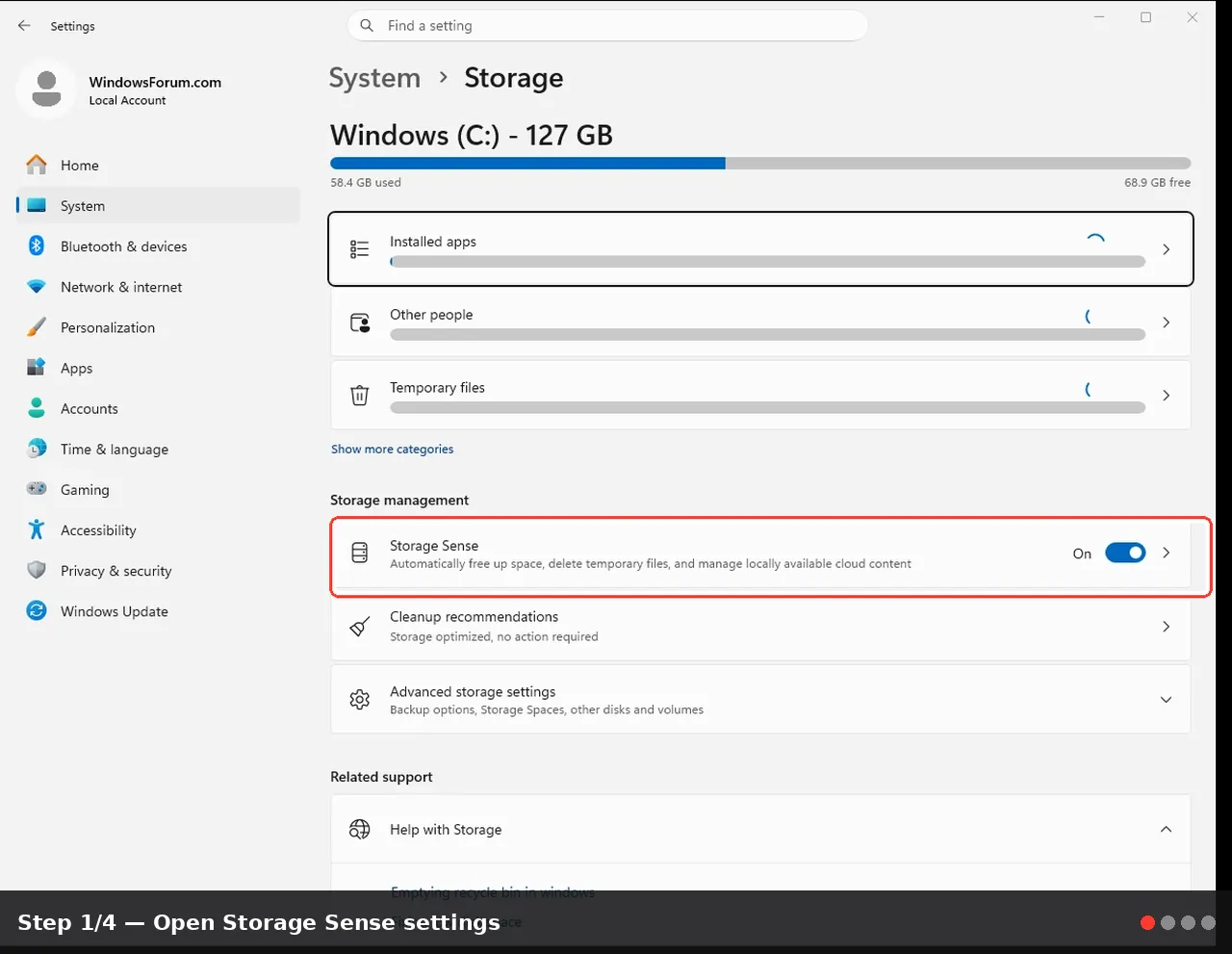The width and height of the screenshot is (1232, 954).
Task: Click the Other people icon
Action: point(360,322)
